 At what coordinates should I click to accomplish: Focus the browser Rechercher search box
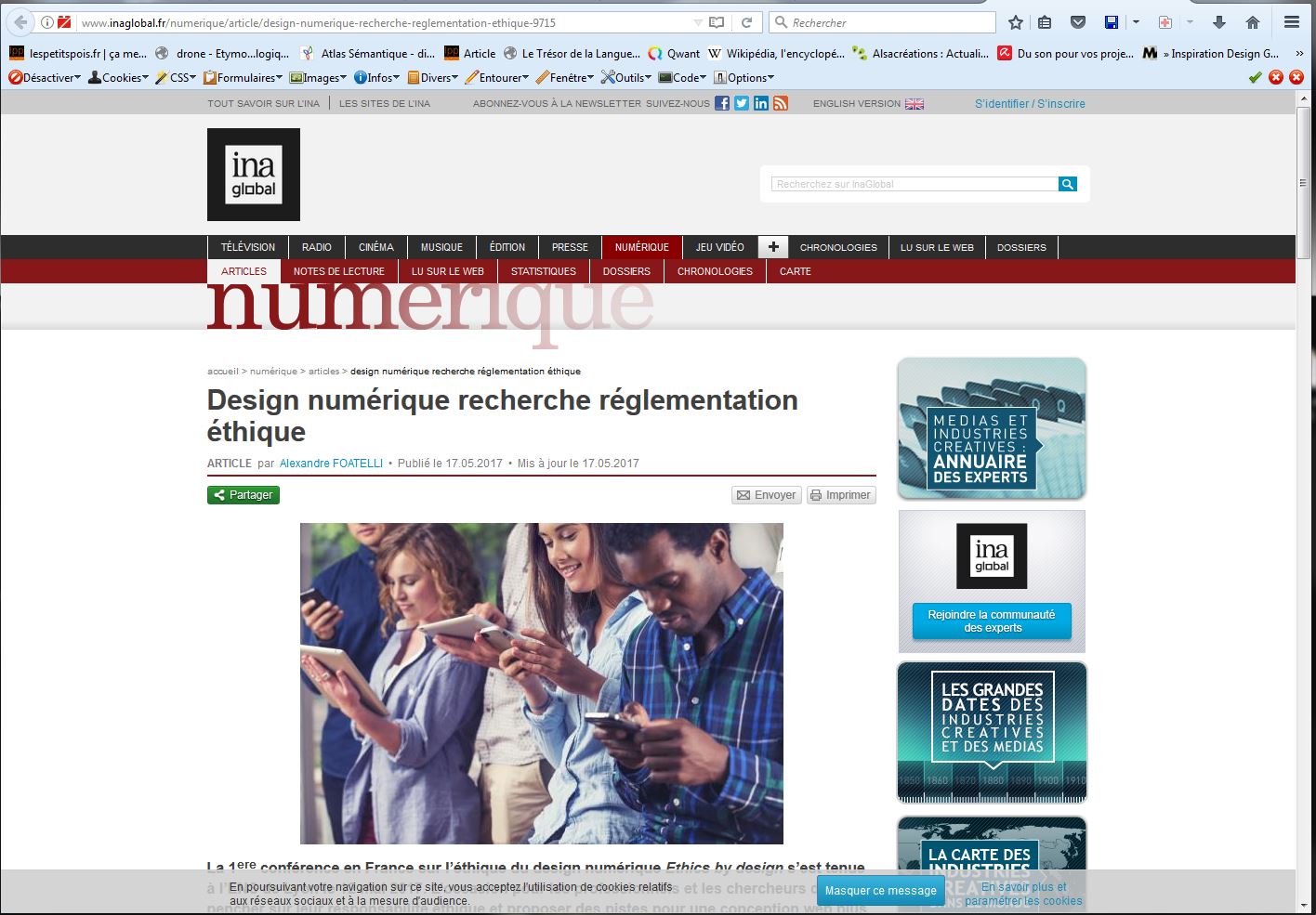[883, 22]
